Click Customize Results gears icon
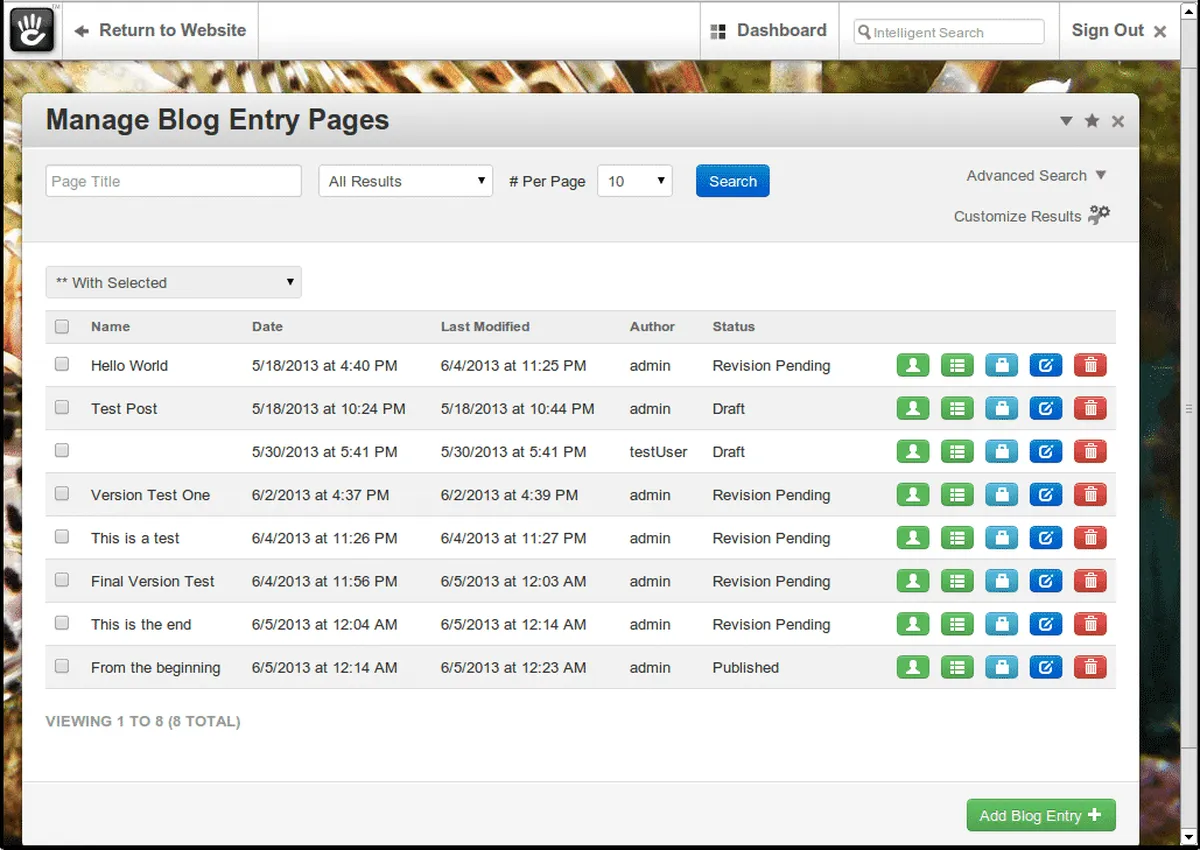 (x=1099, y=215)
